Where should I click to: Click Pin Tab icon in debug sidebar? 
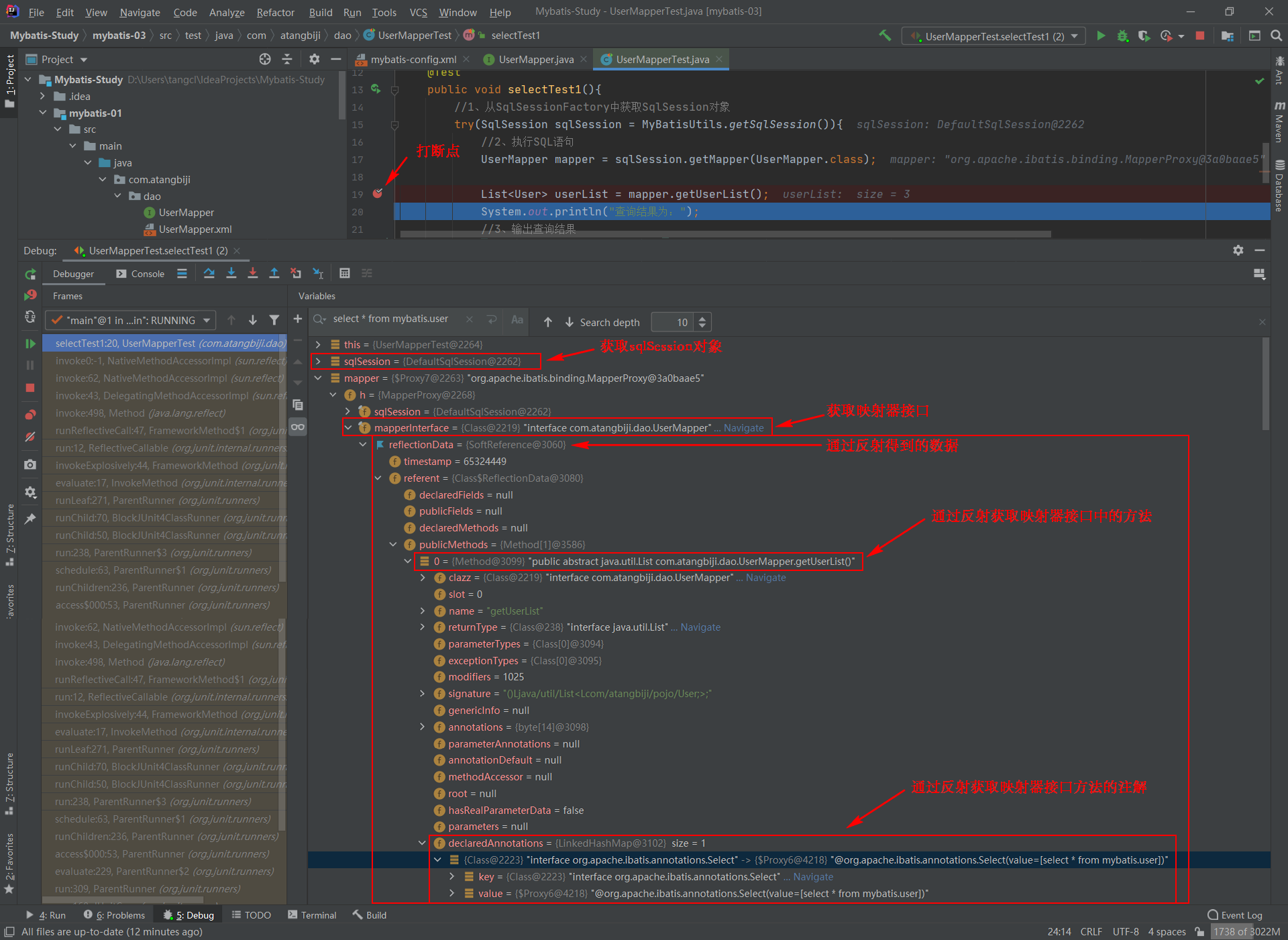pos(30,519)
